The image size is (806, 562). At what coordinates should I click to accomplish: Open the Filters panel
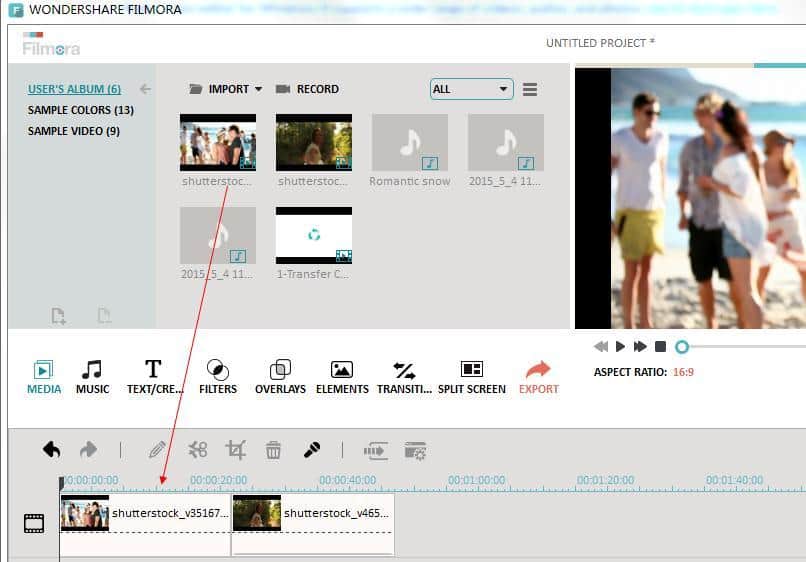click(217, 377)
